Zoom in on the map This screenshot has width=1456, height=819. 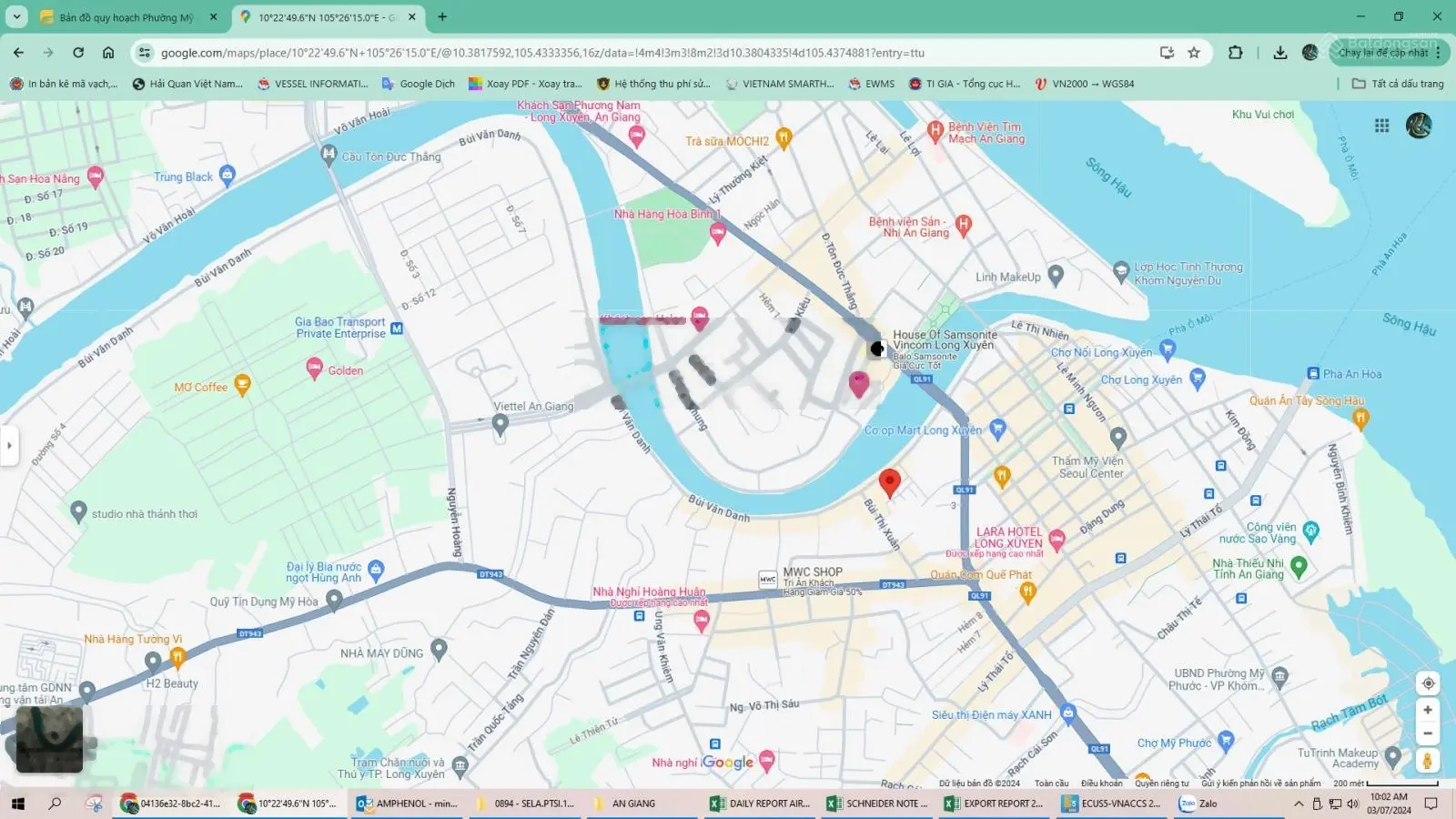pos(1428,710)
